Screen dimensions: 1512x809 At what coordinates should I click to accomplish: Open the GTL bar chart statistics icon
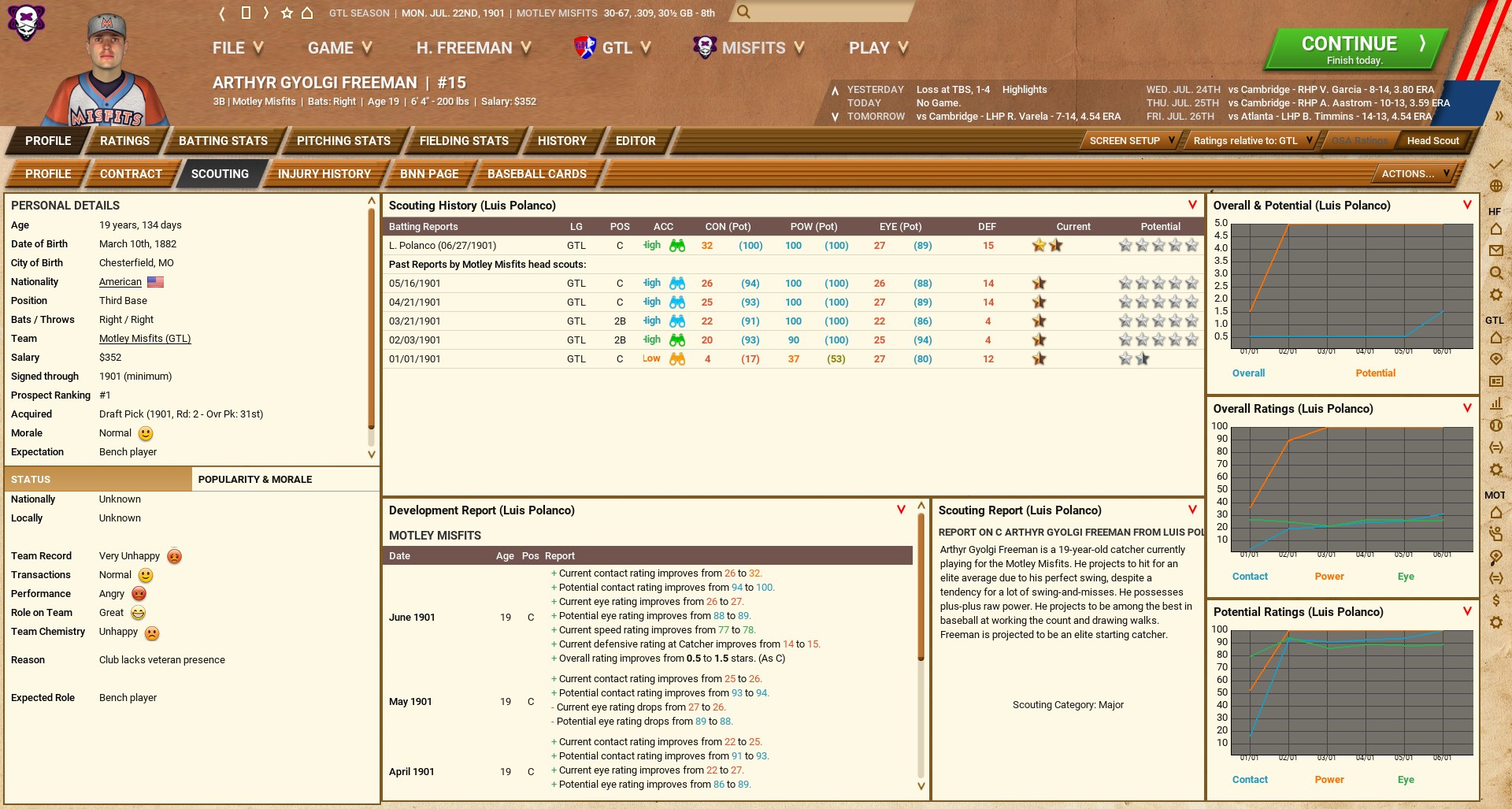point(1495,403)
